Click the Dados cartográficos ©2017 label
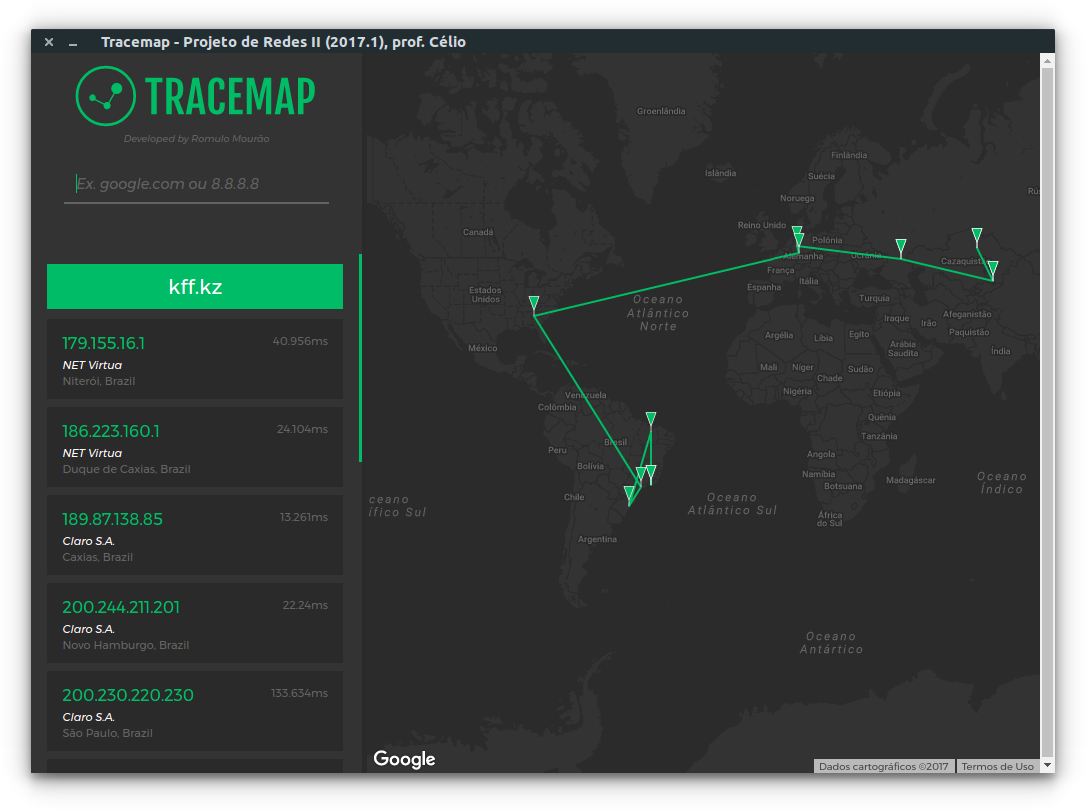This screenshot has width=1089, height=809. (883, 767)
